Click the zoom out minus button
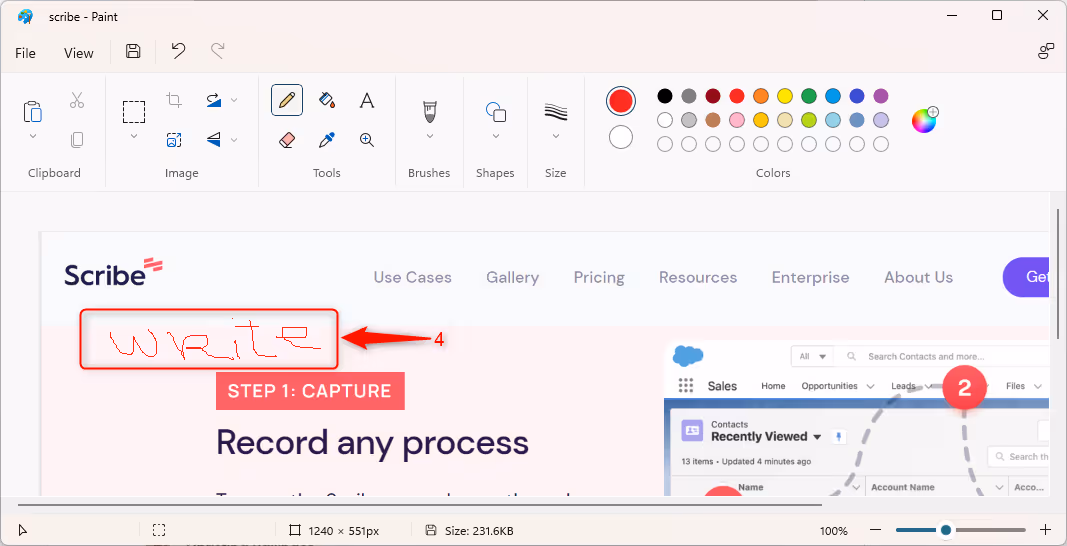The image size is (1067, 546). (876, 530)
